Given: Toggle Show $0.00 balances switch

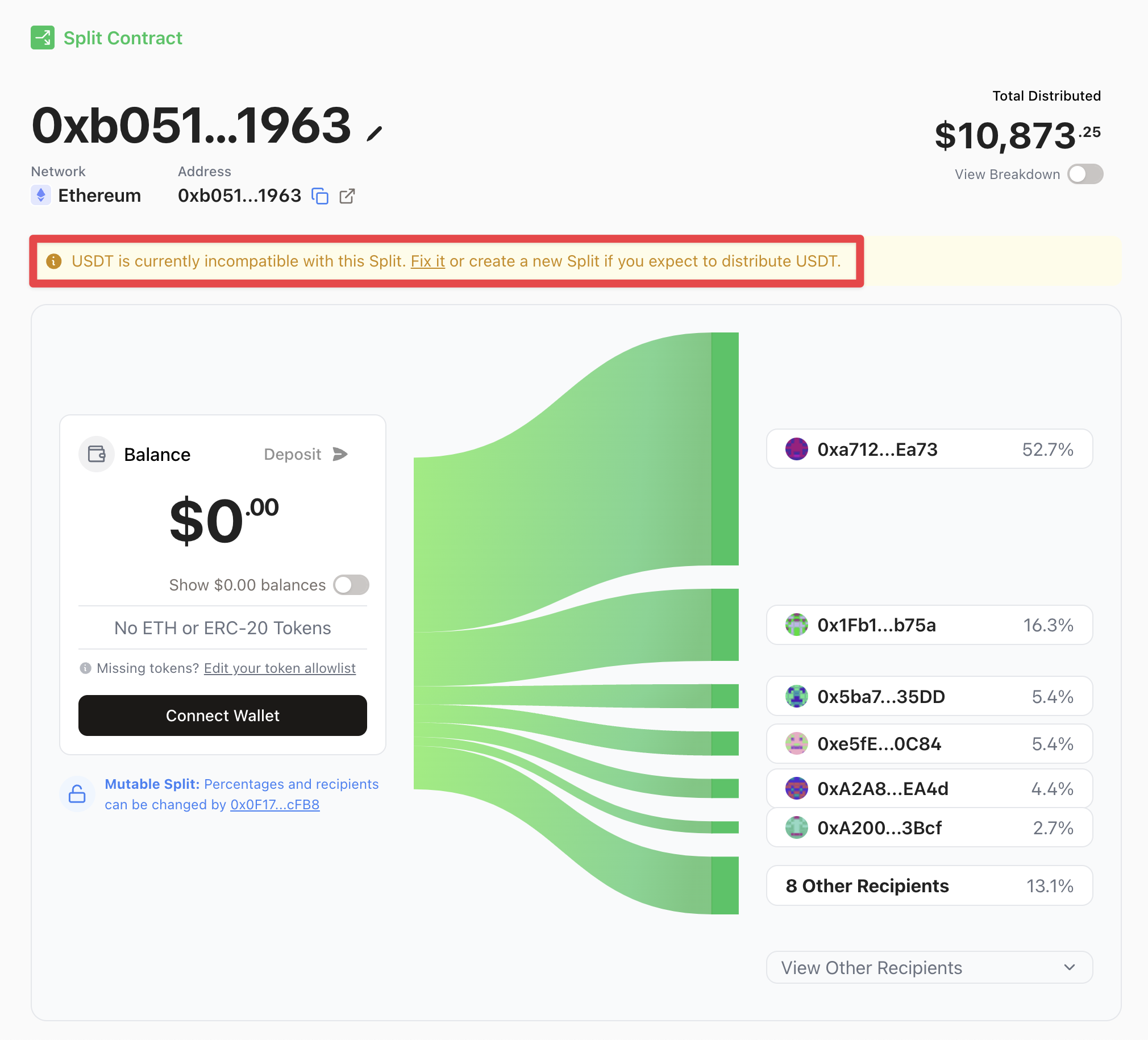Looking at the screenshot, I should pos(351,585).
